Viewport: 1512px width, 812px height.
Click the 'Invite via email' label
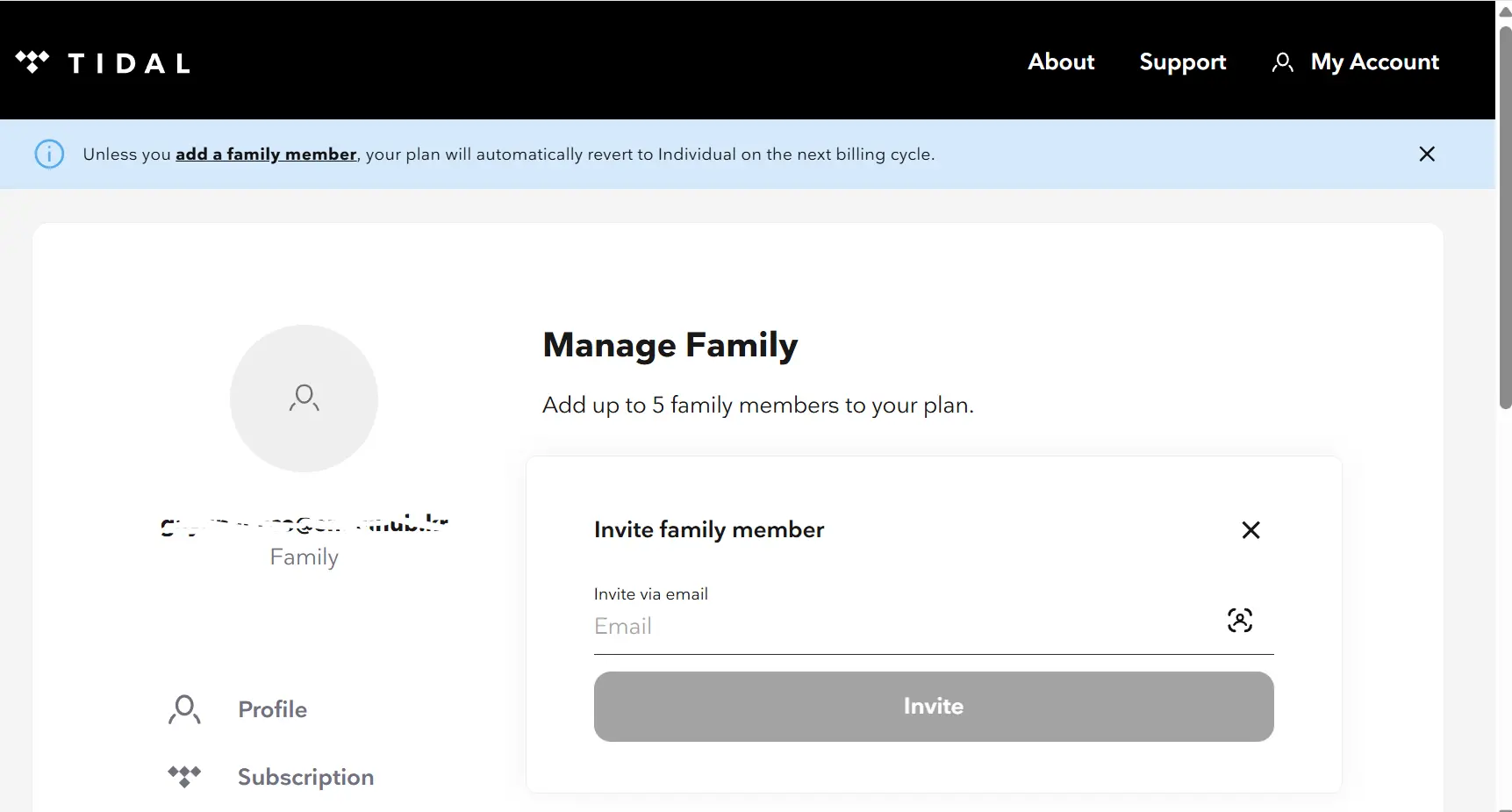click(x=650, y=594)
